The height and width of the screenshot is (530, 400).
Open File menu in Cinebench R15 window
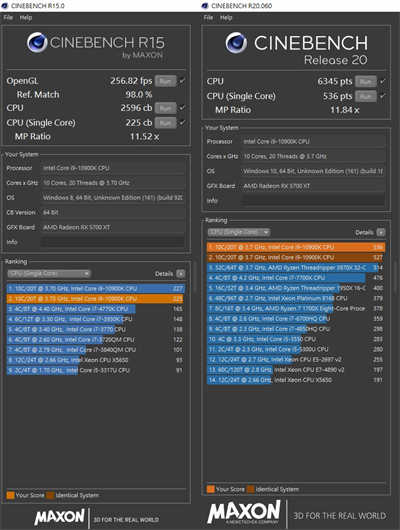click(8, 18)
